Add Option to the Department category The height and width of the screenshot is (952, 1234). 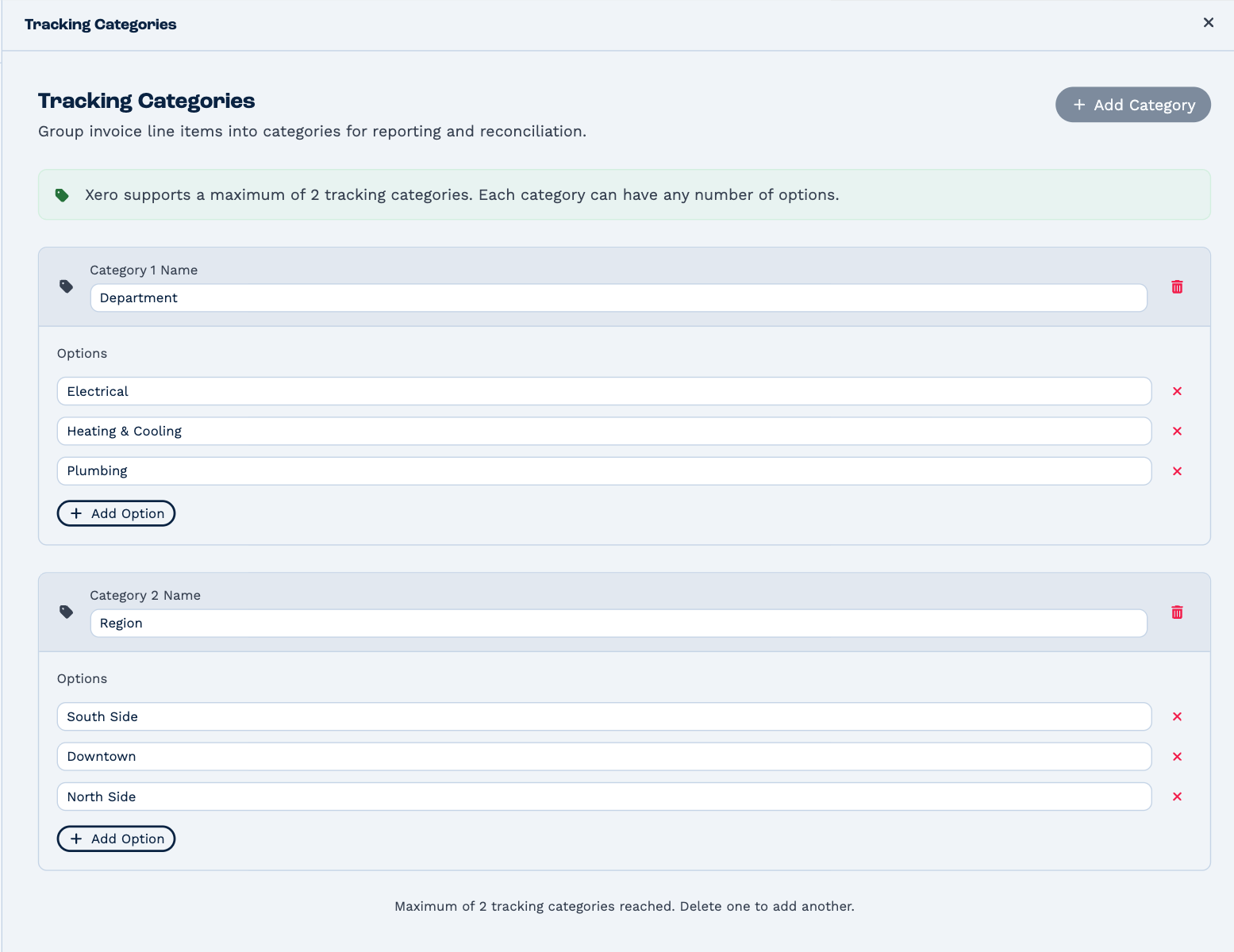116,513
